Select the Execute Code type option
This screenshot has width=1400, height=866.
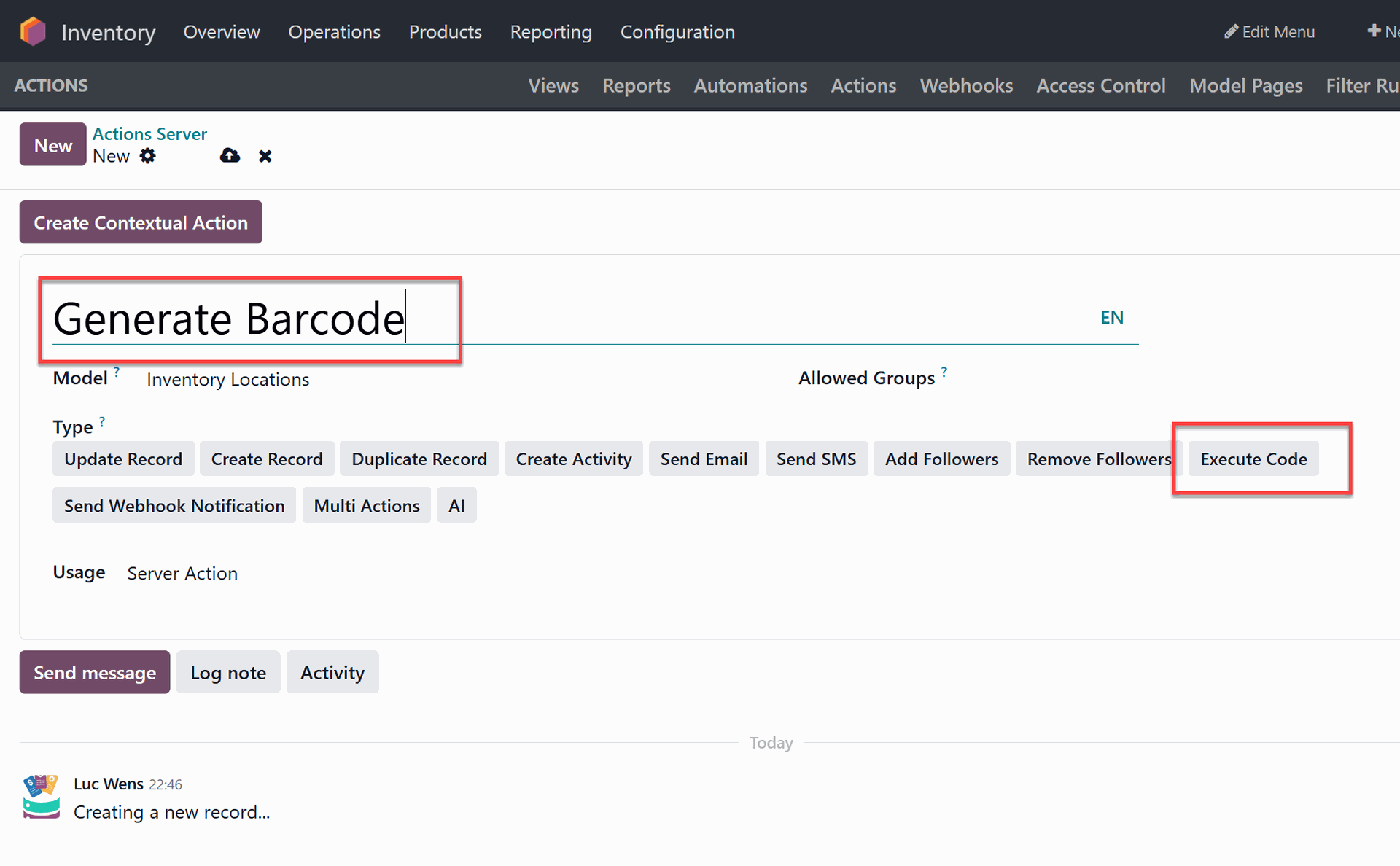[x=1253, y=459]
